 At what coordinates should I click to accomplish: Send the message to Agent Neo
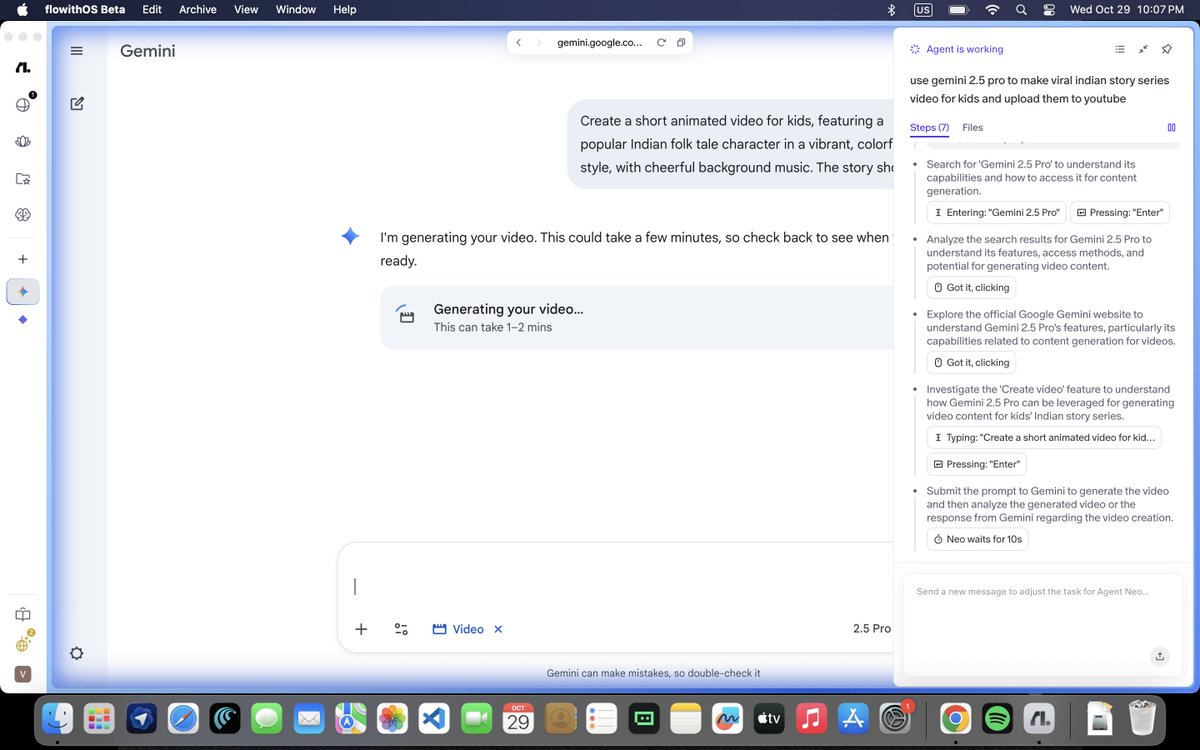(x=1160, y=656)
